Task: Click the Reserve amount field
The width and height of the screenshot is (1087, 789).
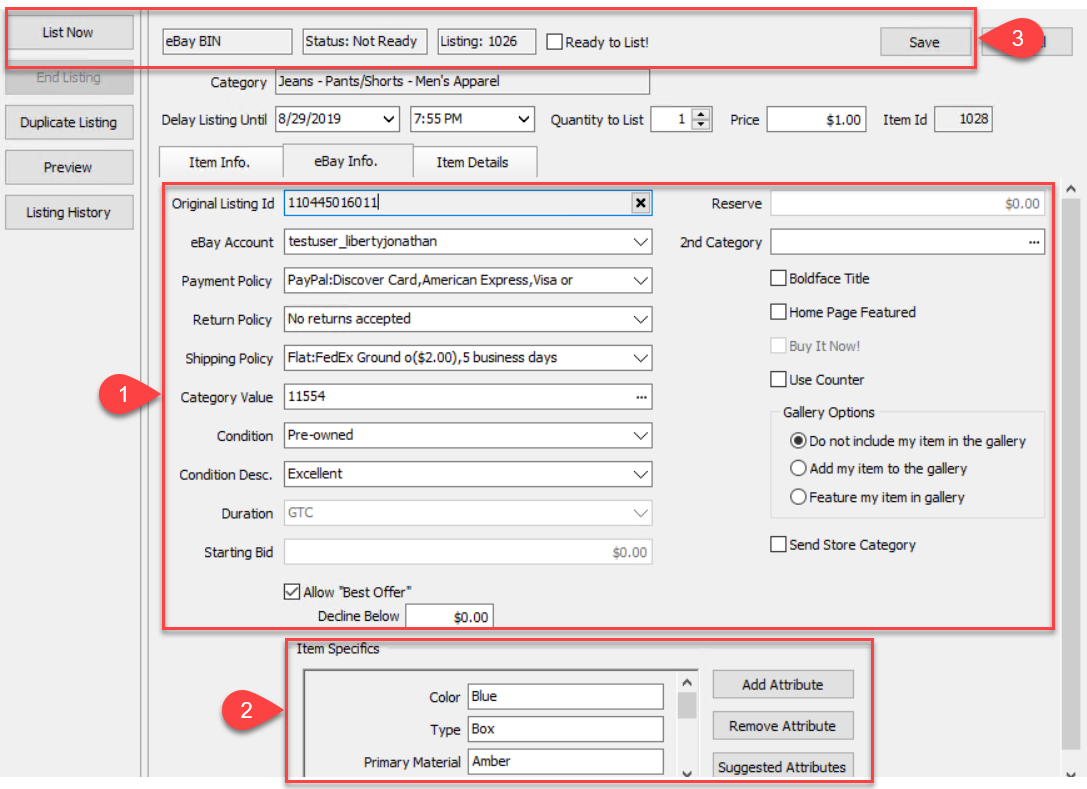Action: pos(907,204)
